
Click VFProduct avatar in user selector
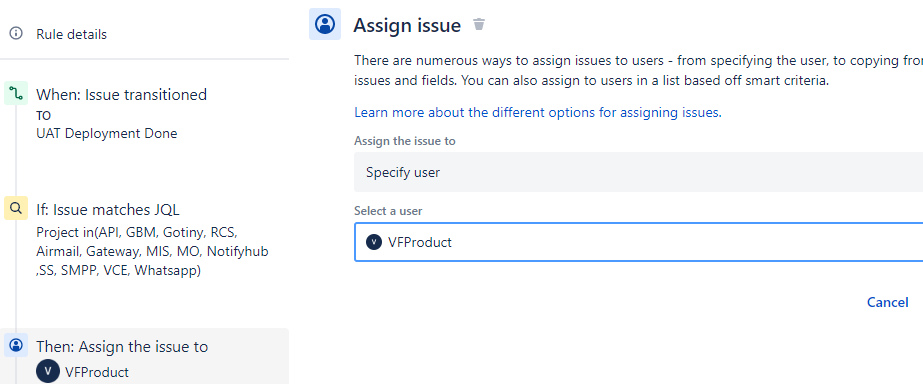click(x=374, y=242)
